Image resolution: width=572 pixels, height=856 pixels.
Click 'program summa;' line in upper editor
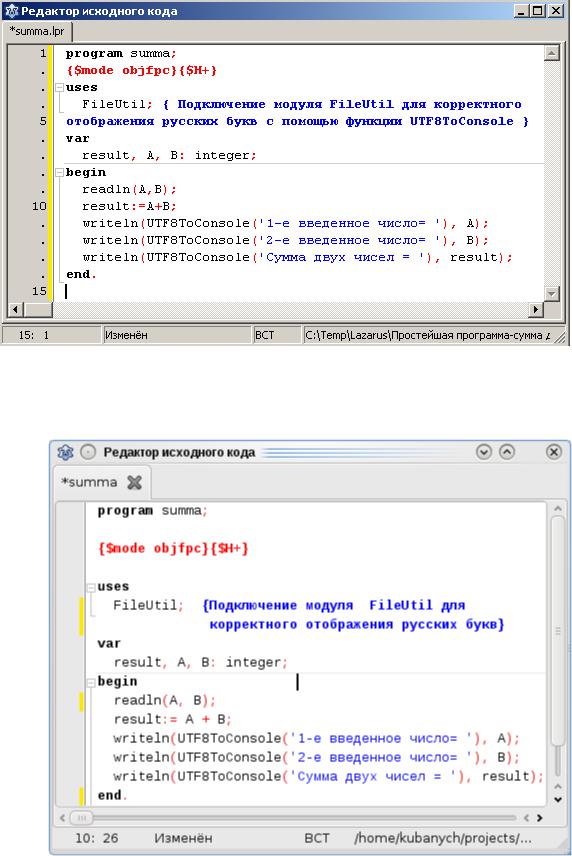point(121,54)
